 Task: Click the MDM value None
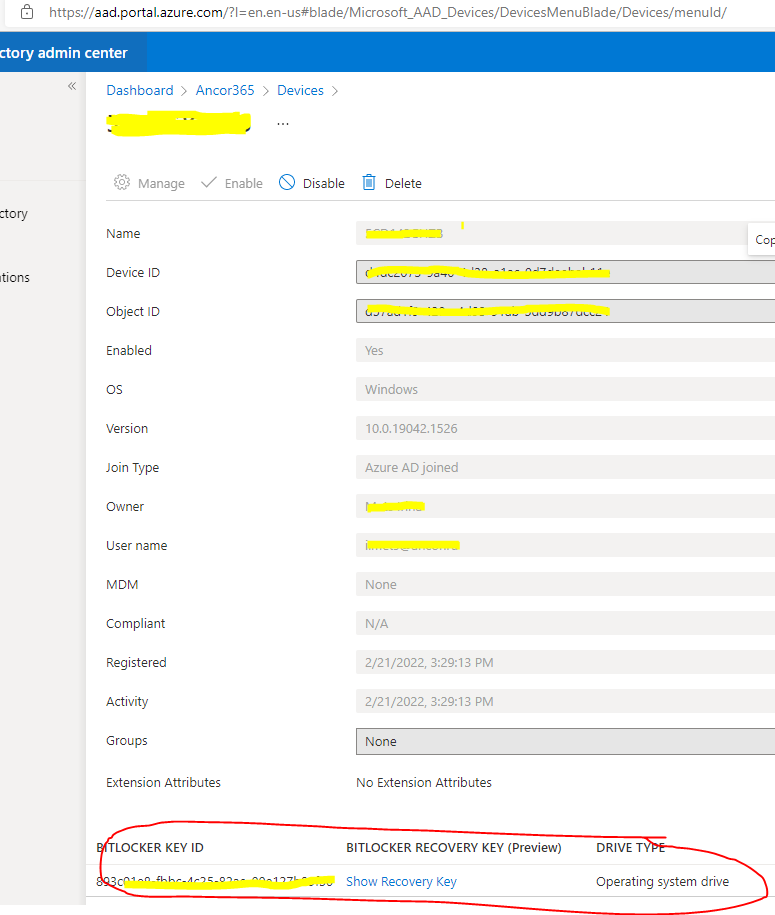point(380,584)
